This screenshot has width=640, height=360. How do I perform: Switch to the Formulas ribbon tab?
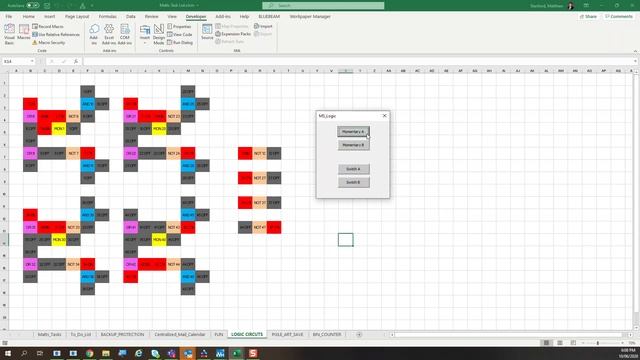coord(107,17)
